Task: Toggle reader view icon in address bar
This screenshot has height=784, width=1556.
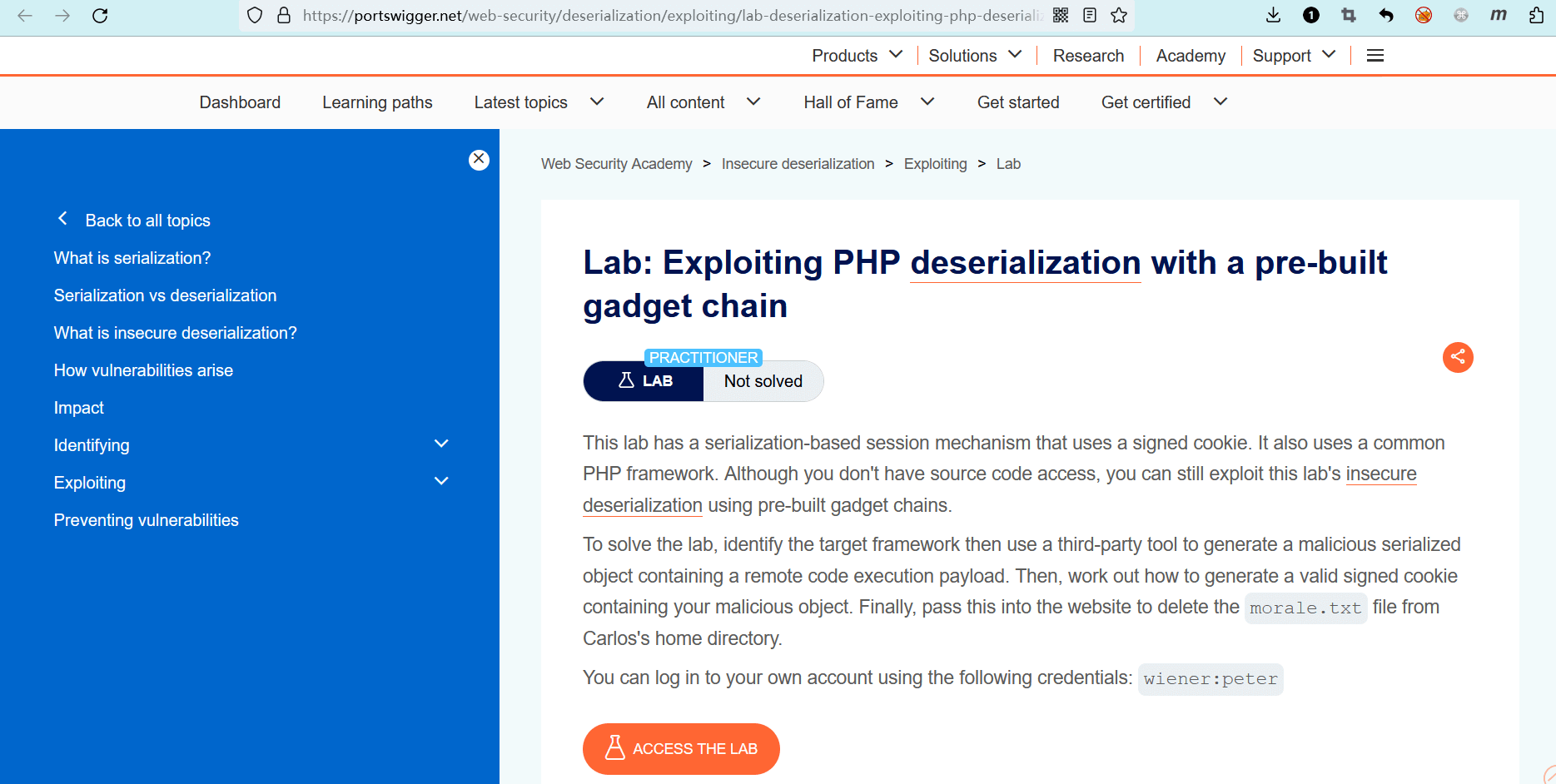Action: 1090,16
